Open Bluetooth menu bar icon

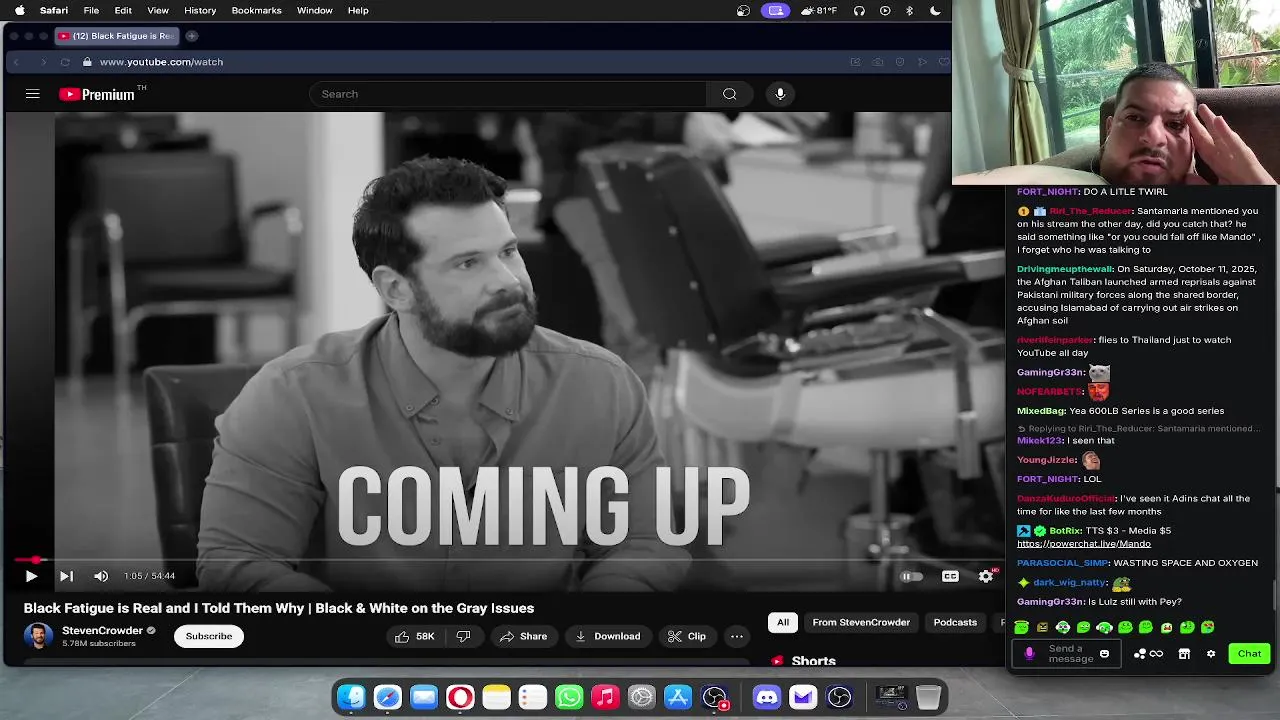click(909, 10)
